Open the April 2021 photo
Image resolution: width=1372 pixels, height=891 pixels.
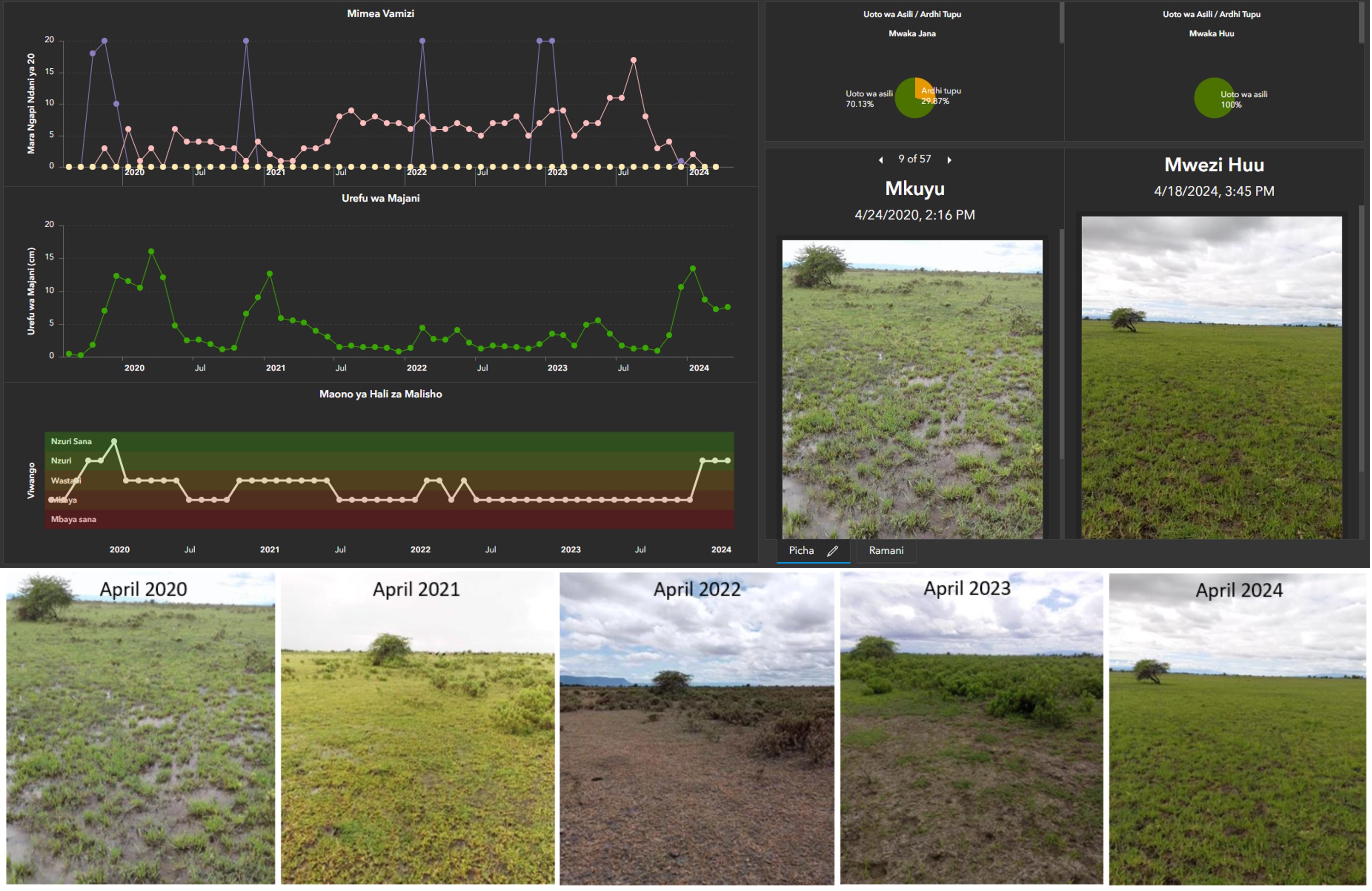tap(418, 730)
